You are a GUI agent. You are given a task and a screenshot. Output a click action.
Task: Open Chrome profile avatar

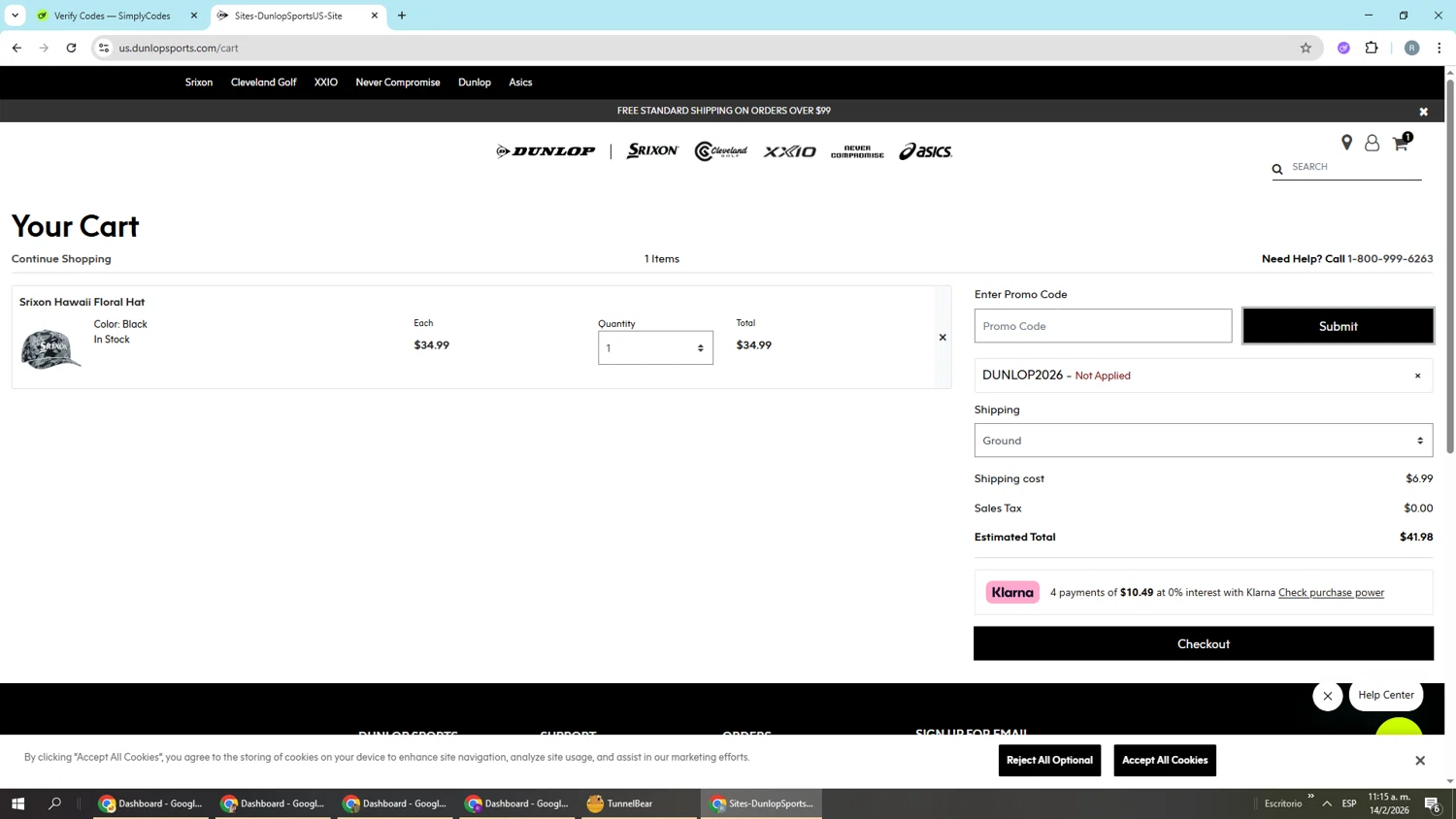(x=1411, y=48)
